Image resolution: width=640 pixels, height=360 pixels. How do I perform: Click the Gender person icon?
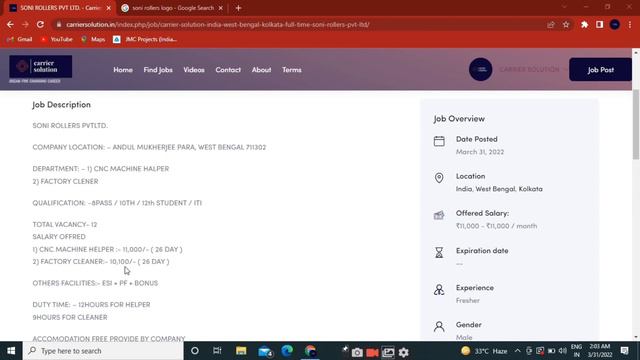(x=439, y=327)
